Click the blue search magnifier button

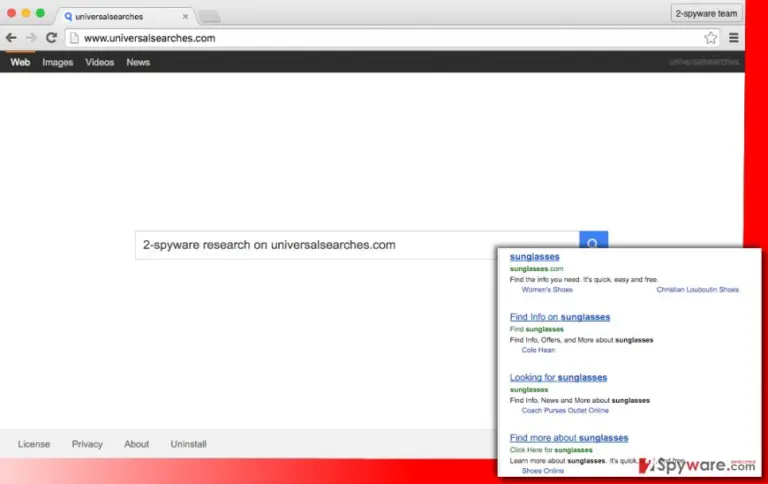click(593, 240)
